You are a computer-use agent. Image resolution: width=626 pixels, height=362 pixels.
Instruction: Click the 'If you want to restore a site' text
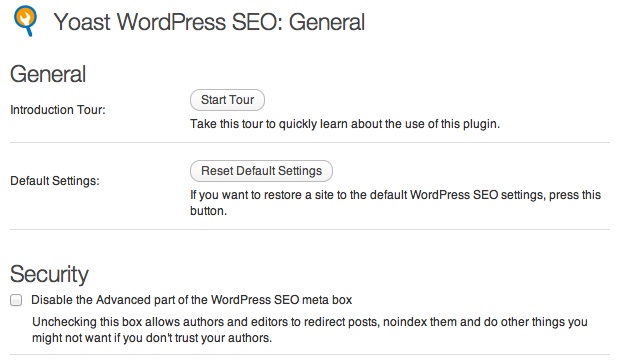[x=395, y=195]
